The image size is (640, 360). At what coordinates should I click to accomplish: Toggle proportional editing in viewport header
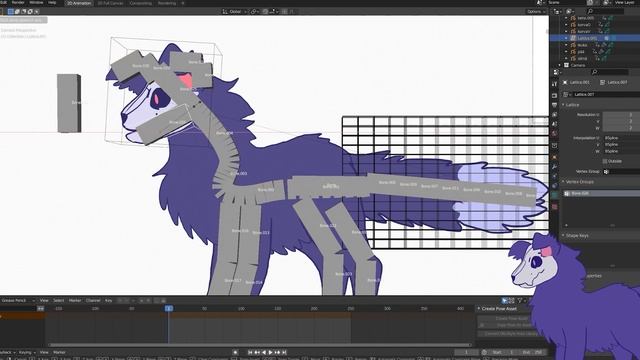pyautogui.click(x=284, y=11)
